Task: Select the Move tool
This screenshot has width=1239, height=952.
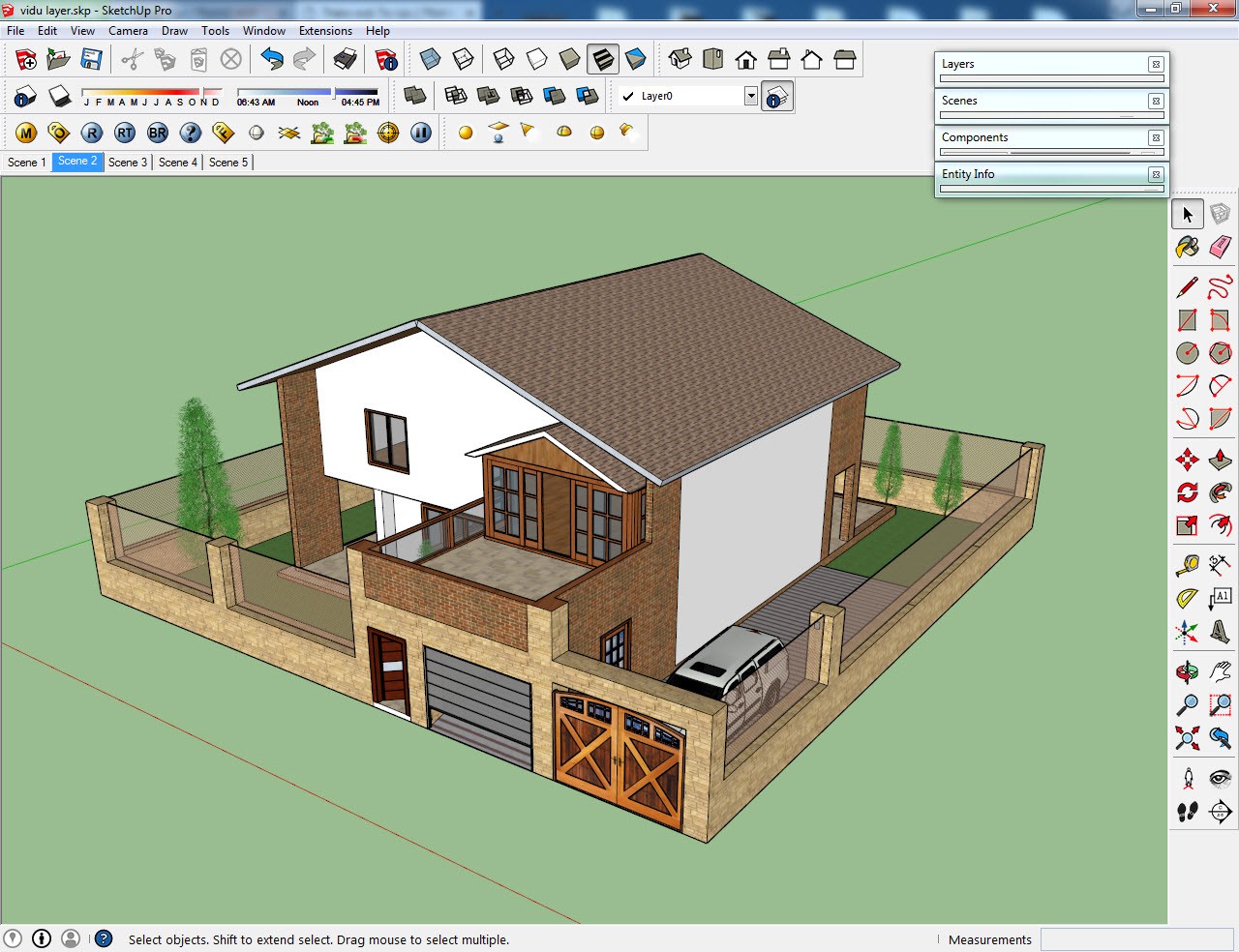Action: (1188, 460)
